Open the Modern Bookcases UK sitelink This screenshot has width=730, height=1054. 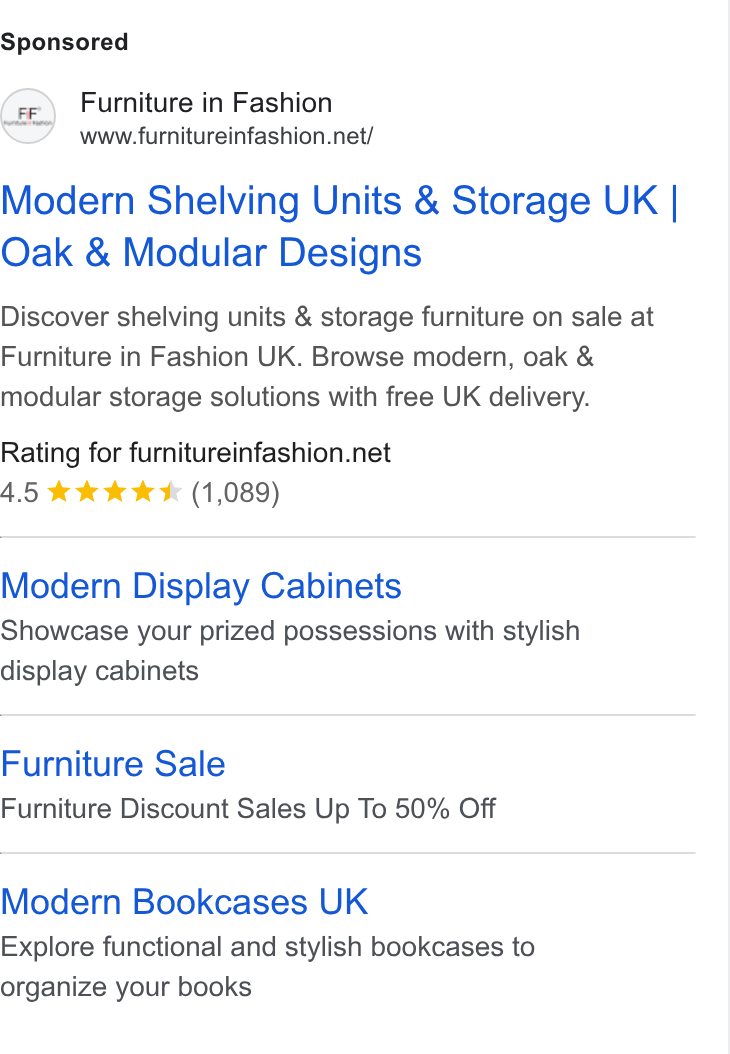(x=184, y=901)
